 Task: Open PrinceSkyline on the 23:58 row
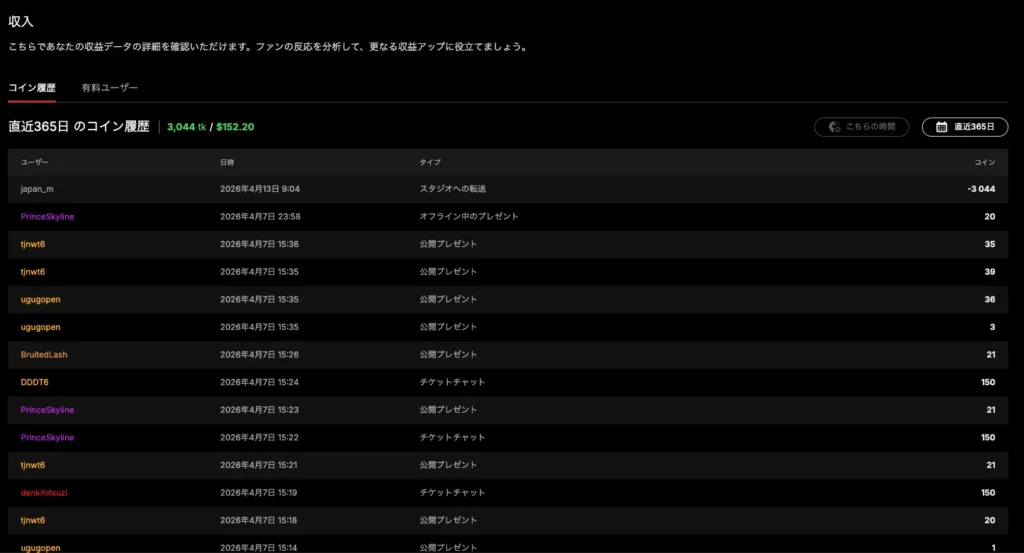pyautogui.click(x=47, y=216)
